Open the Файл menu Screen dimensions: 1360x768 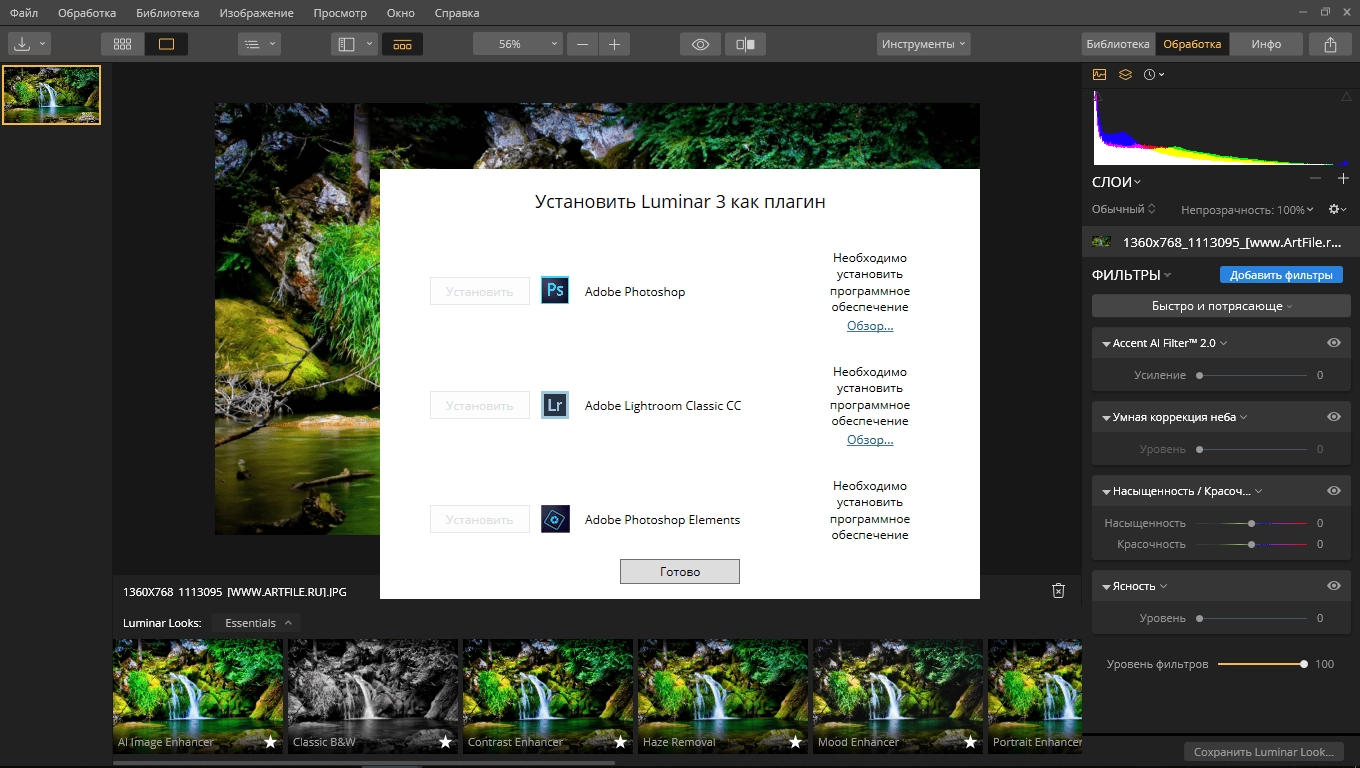pyautogui.click(x=24, y=13)
